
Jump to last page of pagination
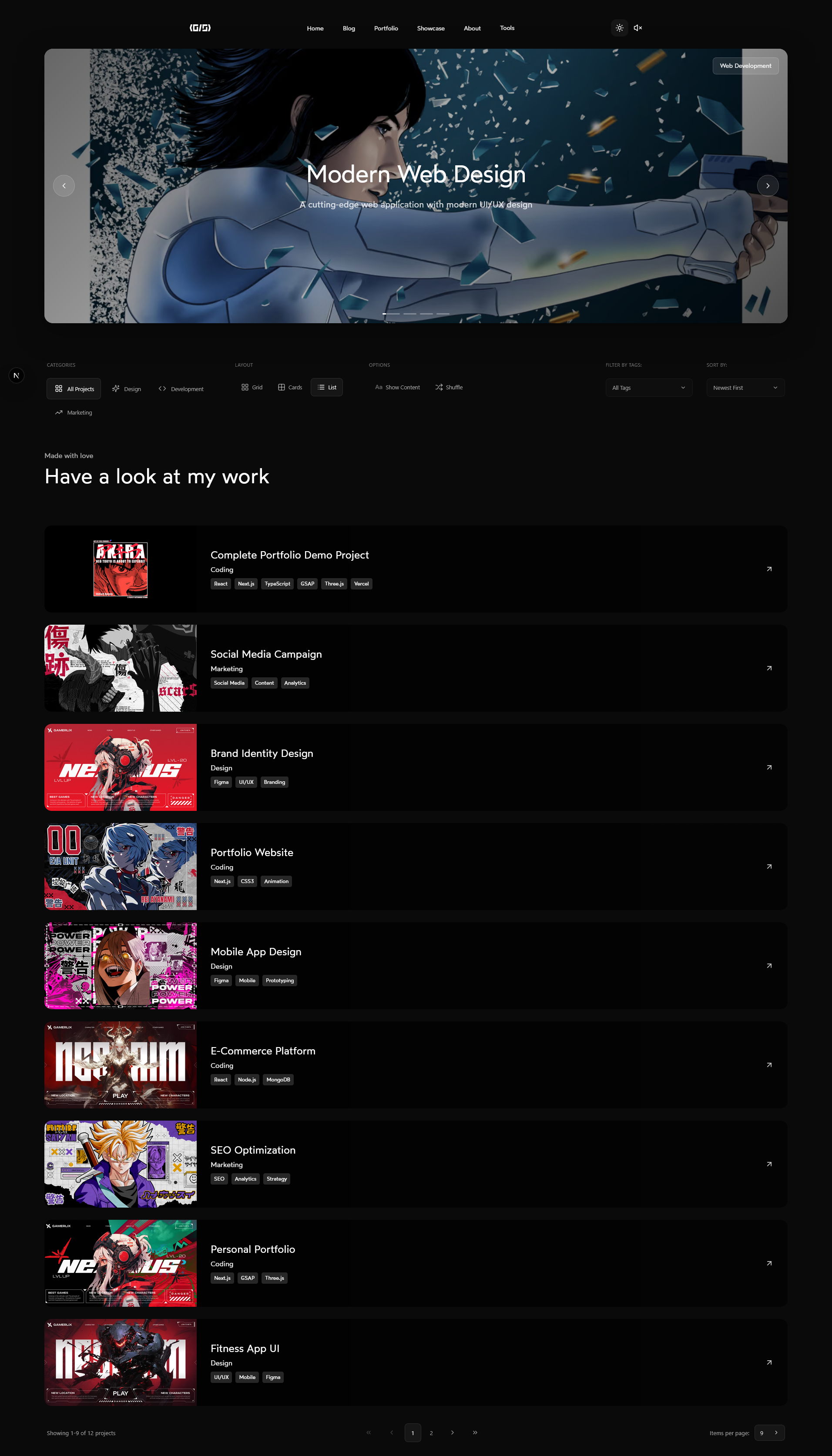(x=475, y=1432)
